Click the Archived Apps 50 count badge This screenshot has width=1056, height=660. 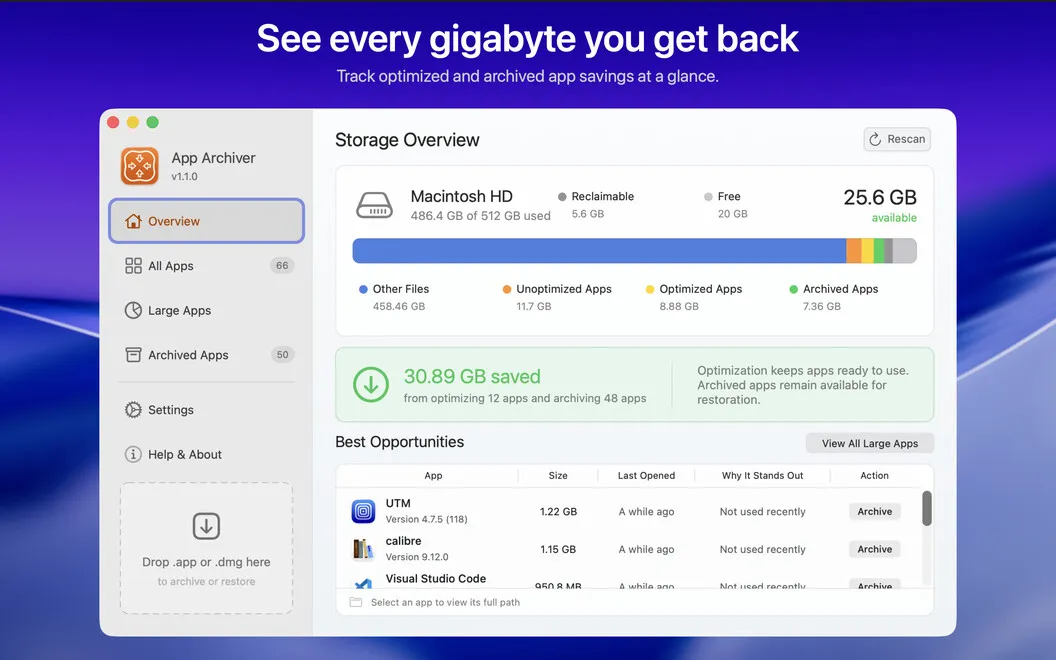coord(282,354)
